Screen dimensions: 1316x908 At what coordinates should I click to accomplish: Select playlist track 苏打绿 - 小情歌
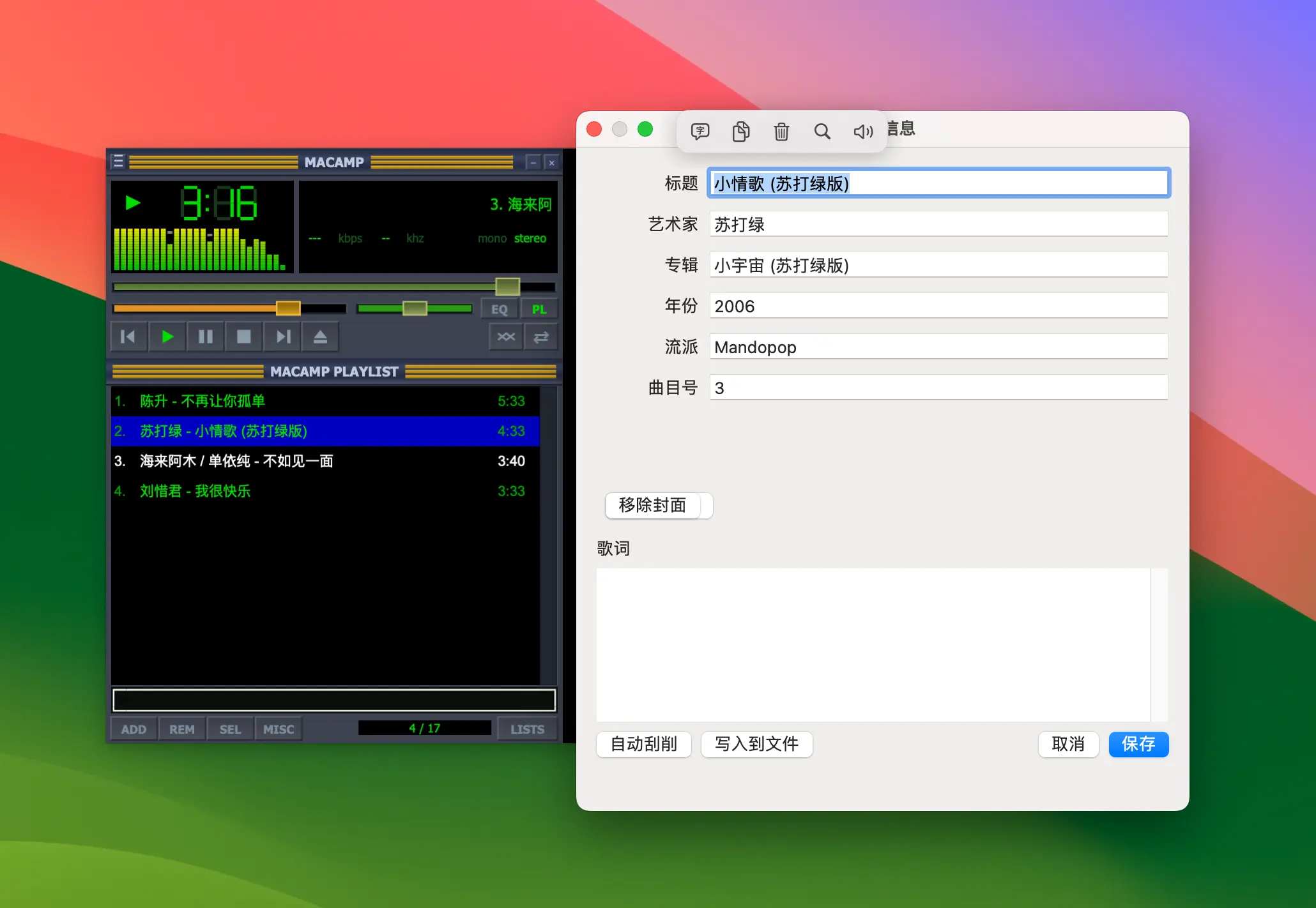pos(325,431)
